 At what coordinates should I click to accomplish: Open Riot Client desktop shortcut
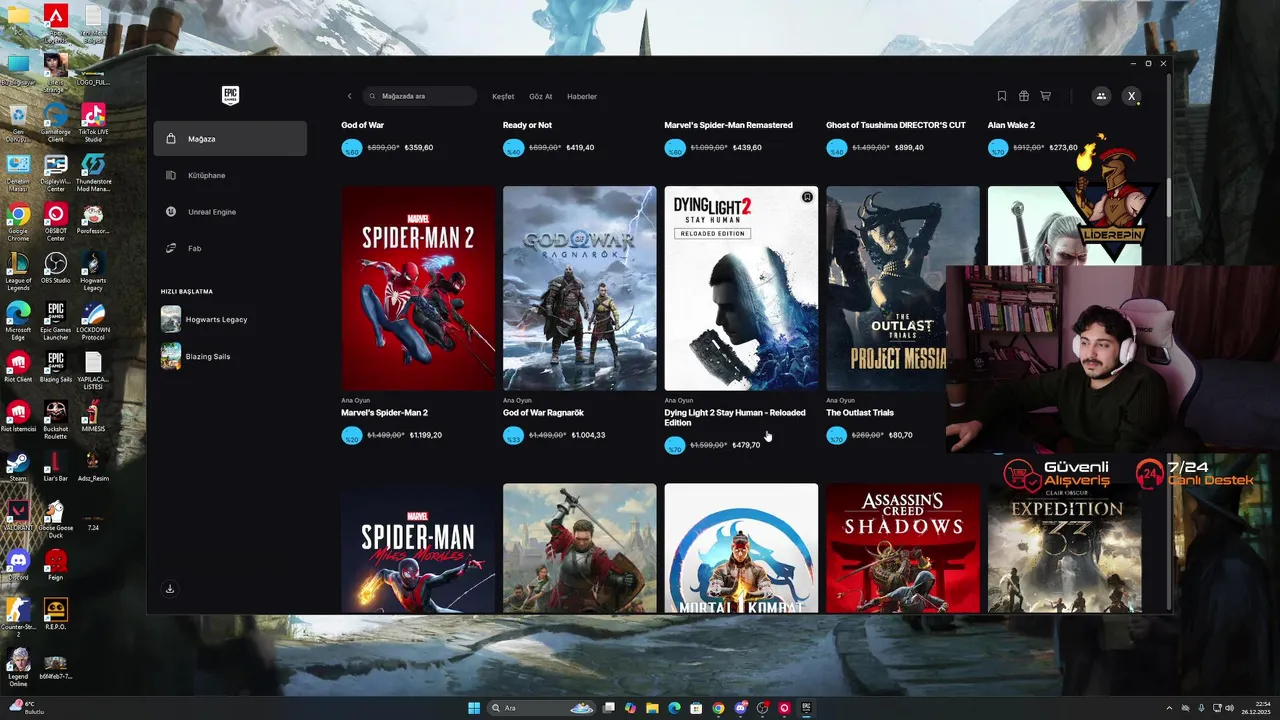coord(18,367)
